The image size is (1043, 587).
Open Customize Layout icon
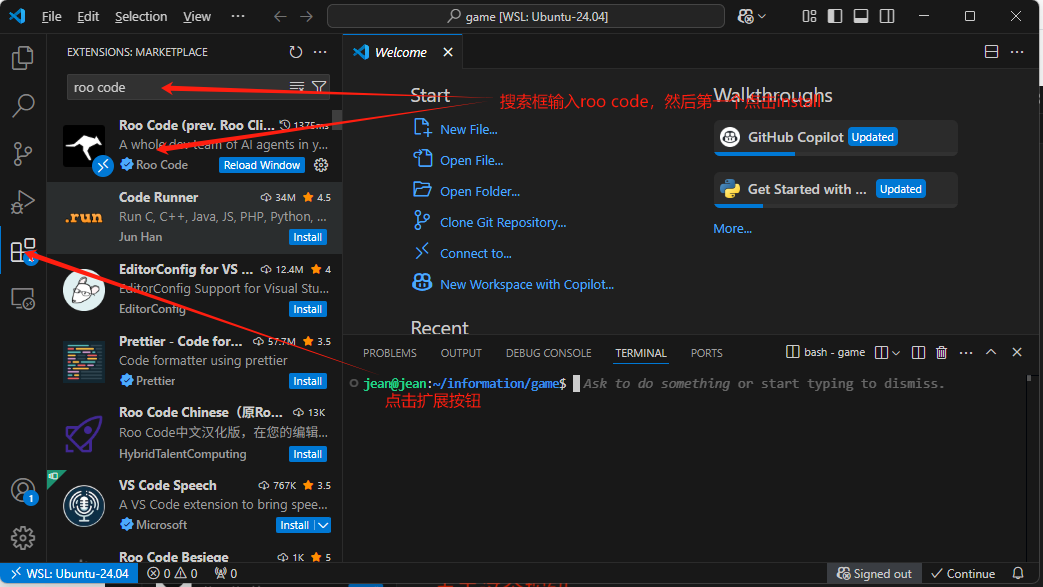(x=809, y=17)
